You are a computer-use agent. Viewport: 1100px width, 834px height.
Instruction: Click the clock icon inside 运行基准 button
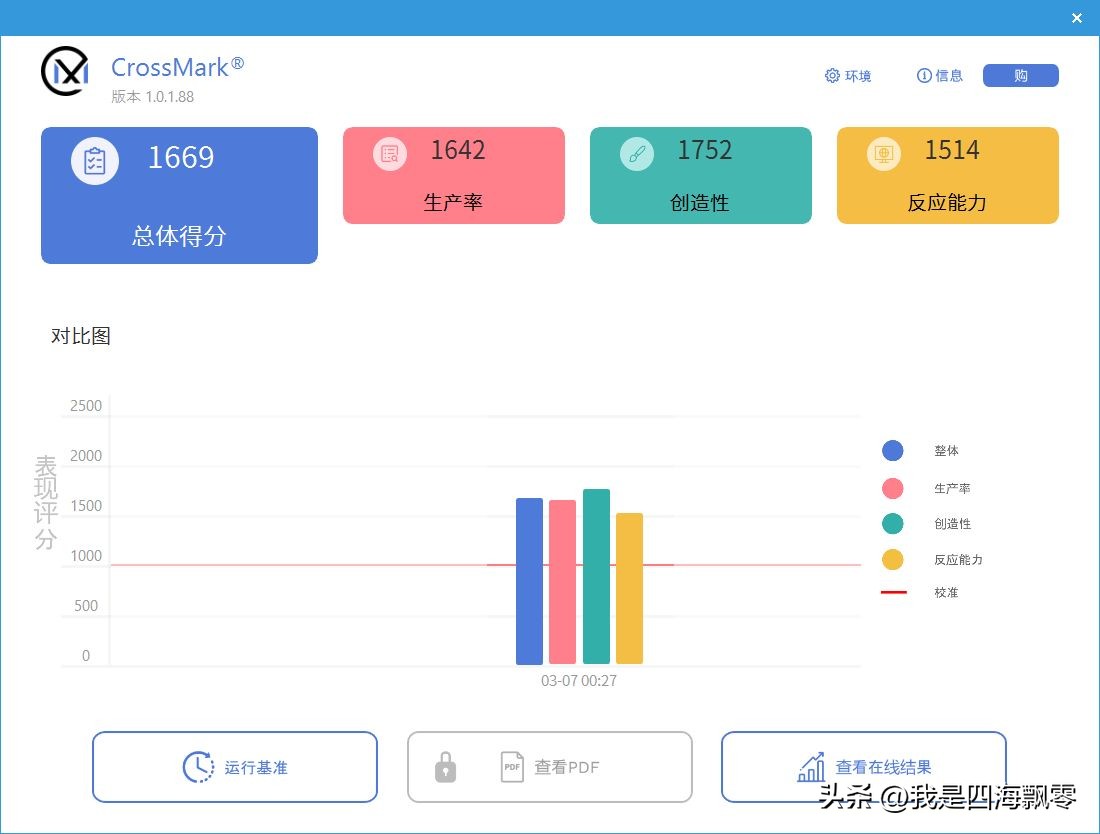tap(198, 767)
